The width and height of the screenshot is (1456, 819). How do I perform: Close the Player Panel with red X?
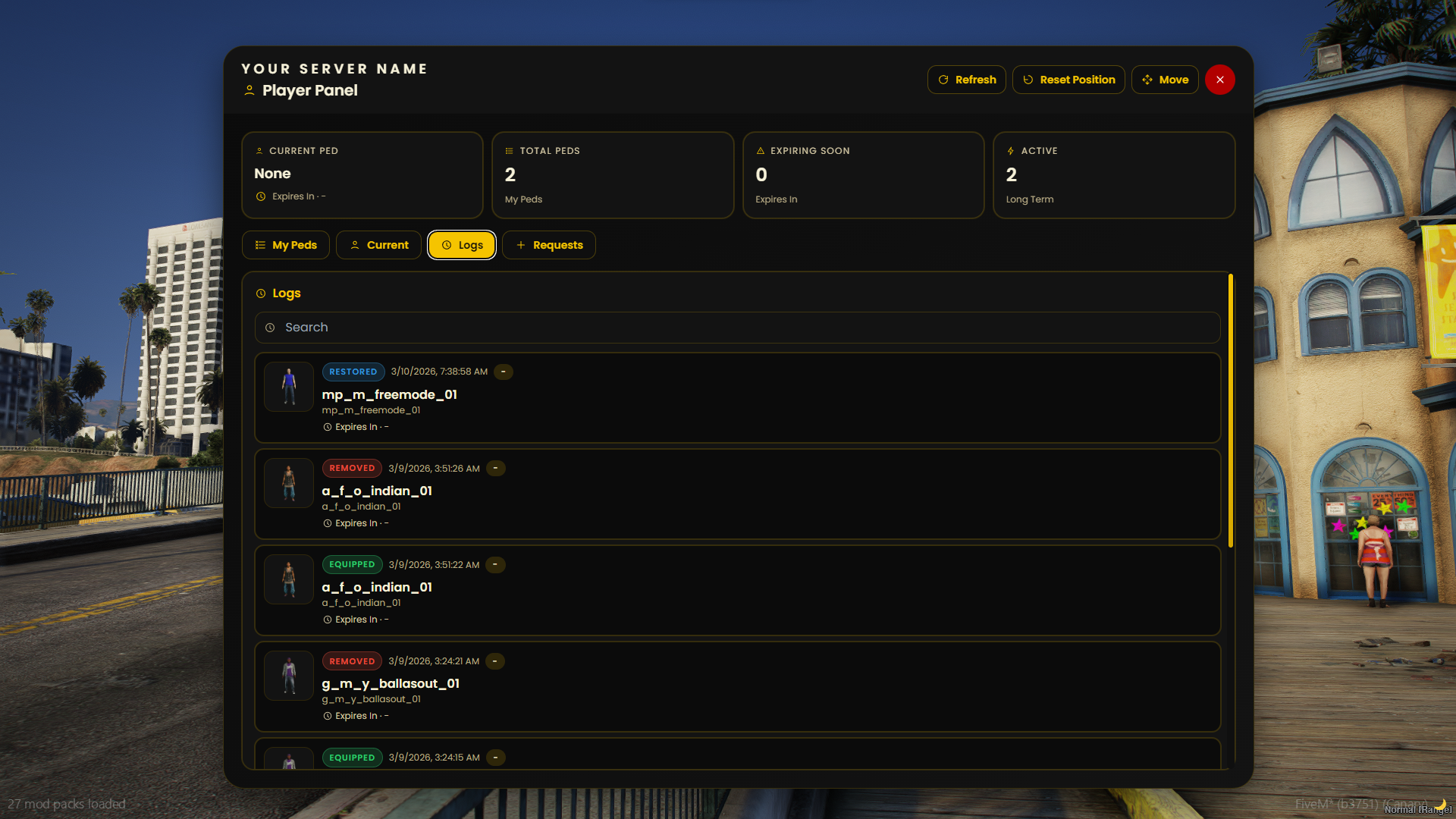pos(1219,80)
